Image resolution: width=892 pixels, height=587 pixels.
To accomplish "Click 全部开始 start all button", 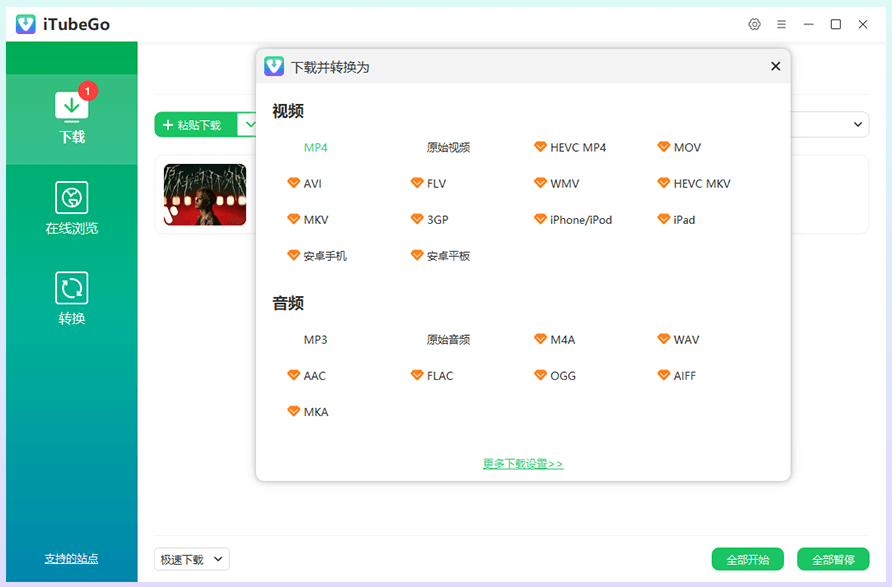I will 748,560.
